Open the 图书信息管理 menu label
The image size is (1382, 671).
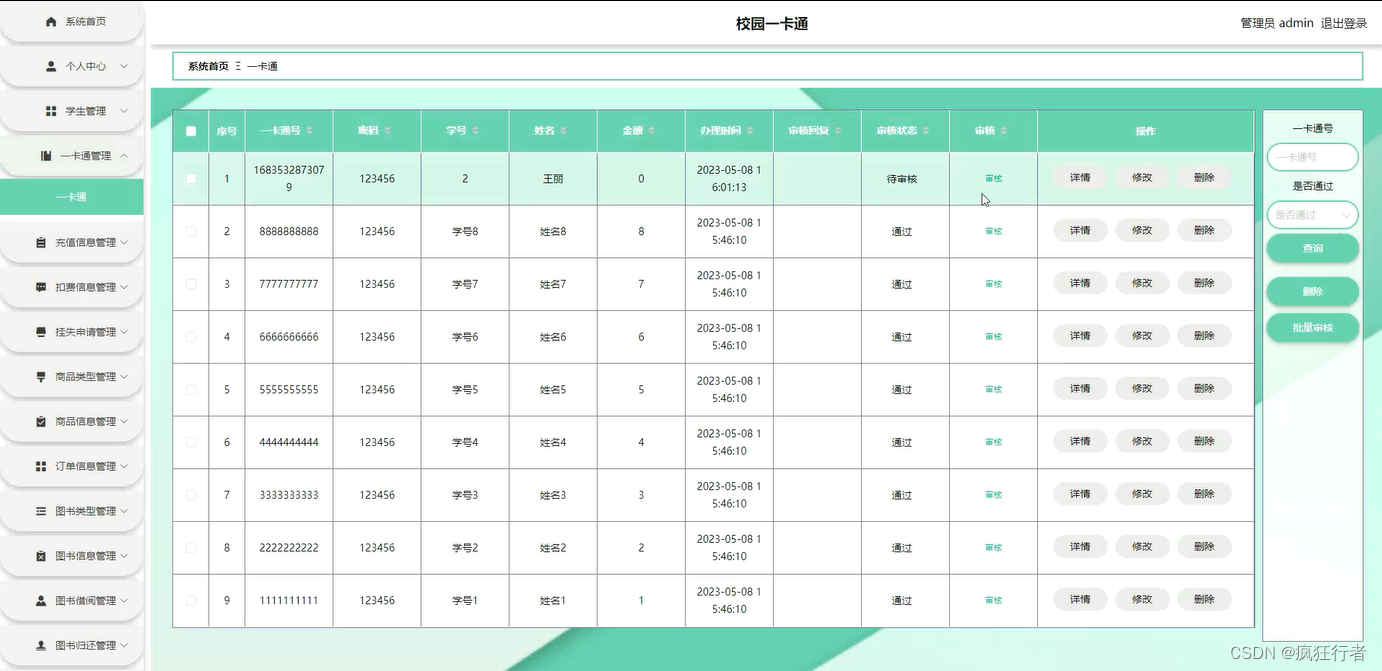click(x=86, y=556)
